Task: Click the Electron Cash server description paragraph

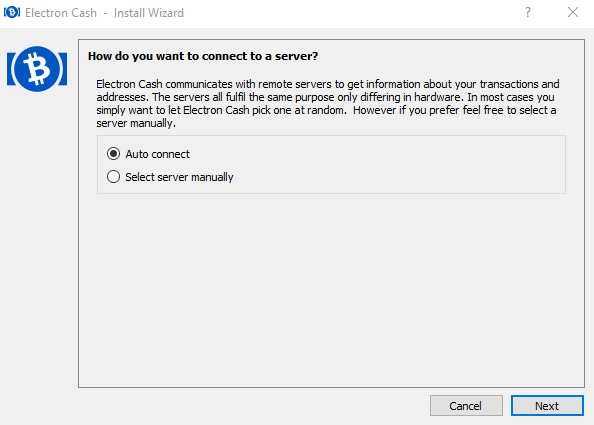Action: click(x=328, y=103)
